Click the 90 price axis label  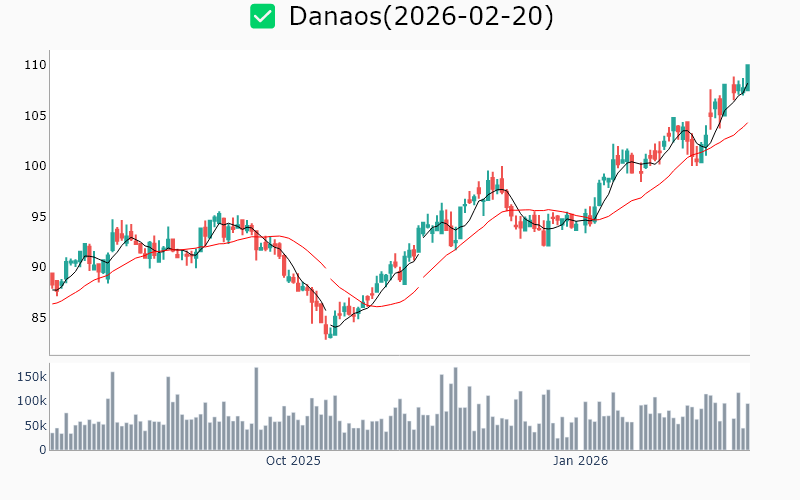pos(38,267)
